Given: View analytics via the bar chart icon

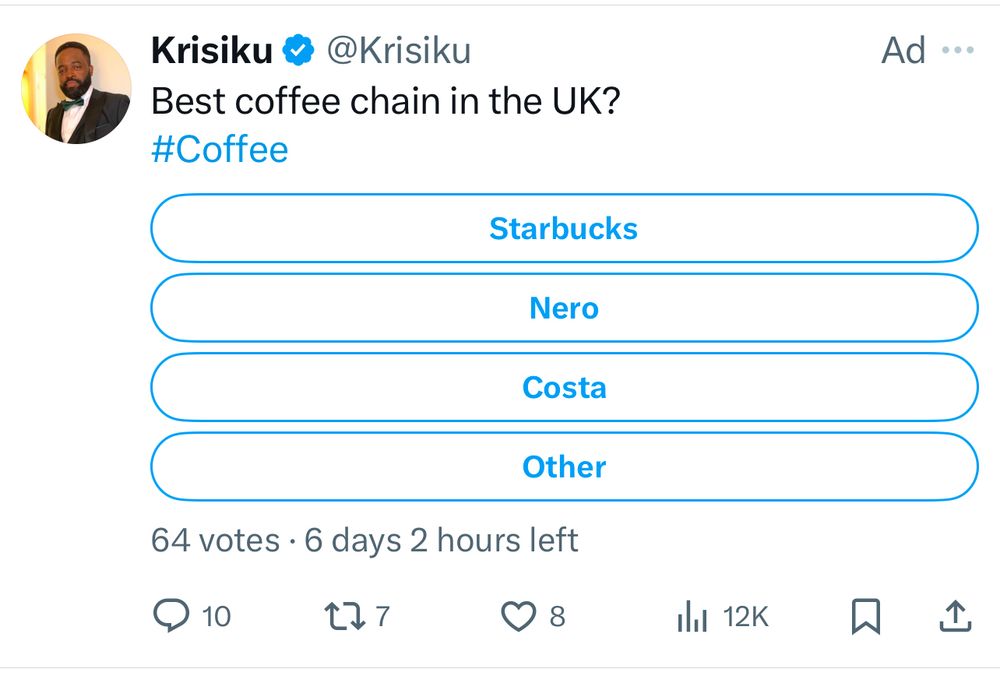Looking at the screenshot, I should tap(693, 616).
